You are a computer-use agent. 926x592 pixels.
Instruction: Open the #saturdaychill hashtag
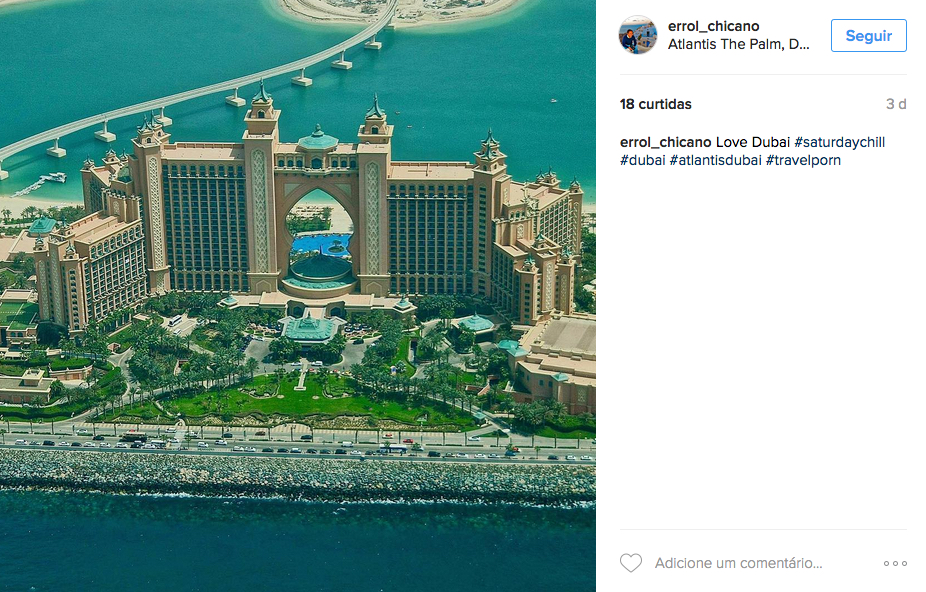click(x=840, y=142)
